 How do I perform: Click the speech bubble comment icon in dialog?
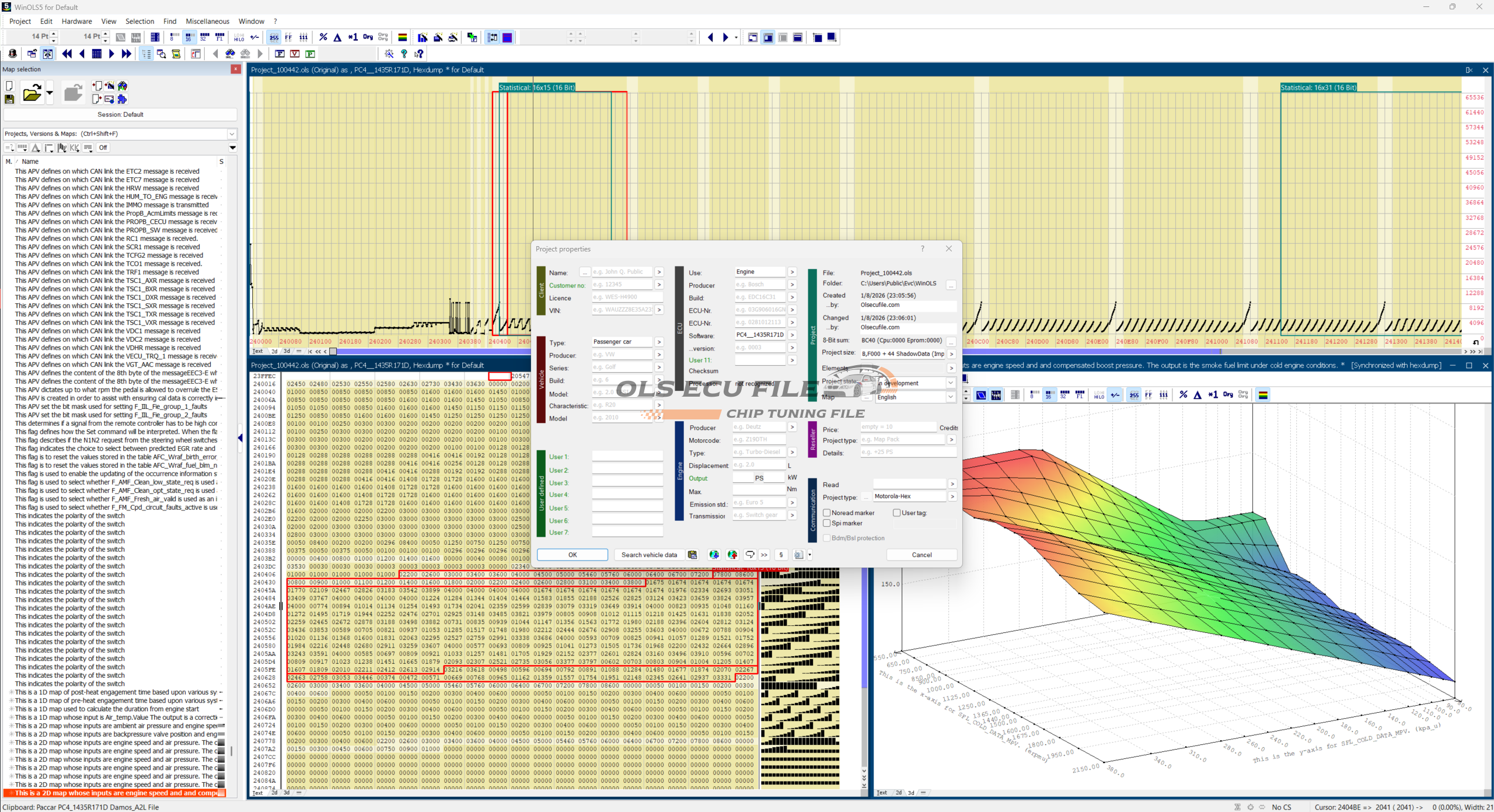pyautogui.click(x=750, y=555)
